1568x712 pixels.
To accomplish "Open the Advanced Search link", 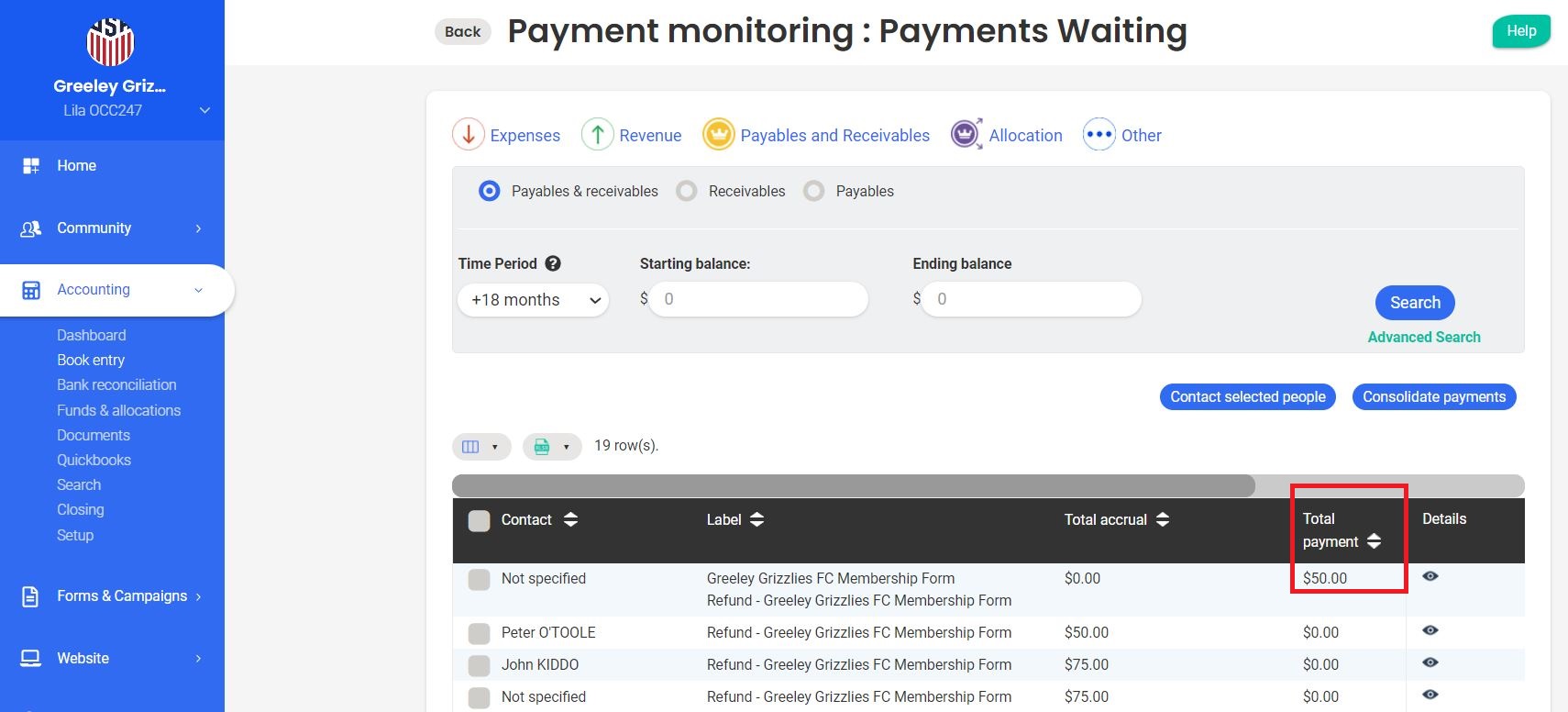I will [1423, 338].
